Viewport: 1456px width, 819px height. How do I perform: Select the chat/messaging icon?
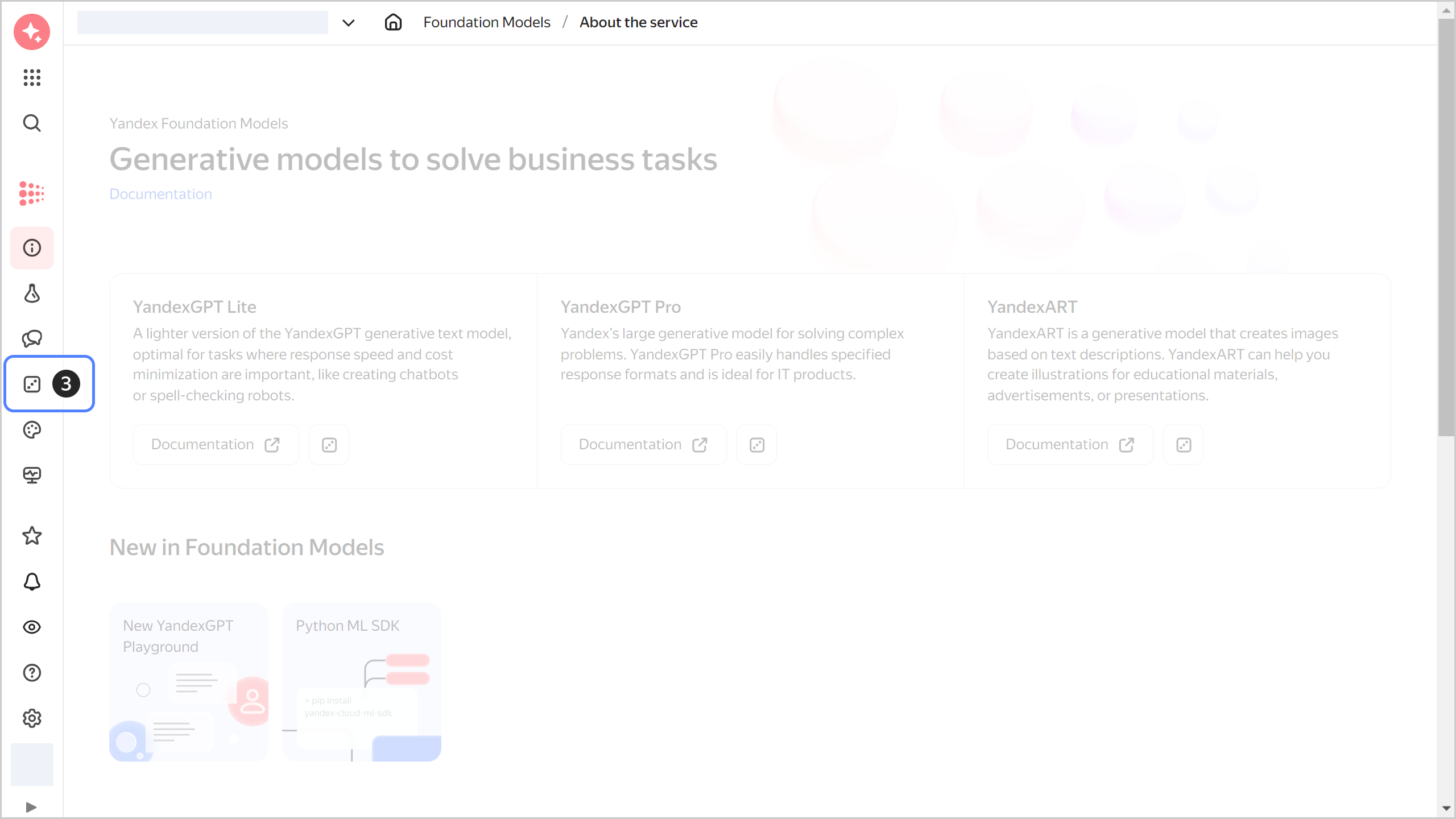click(x=32, y=338)
